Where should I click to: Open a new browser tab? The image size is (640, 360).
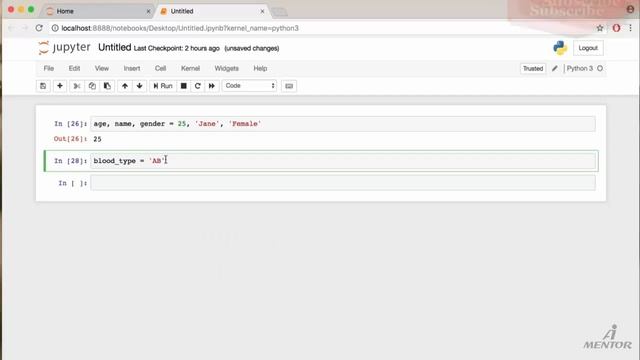pyautogui.click(x=280, y=12)
